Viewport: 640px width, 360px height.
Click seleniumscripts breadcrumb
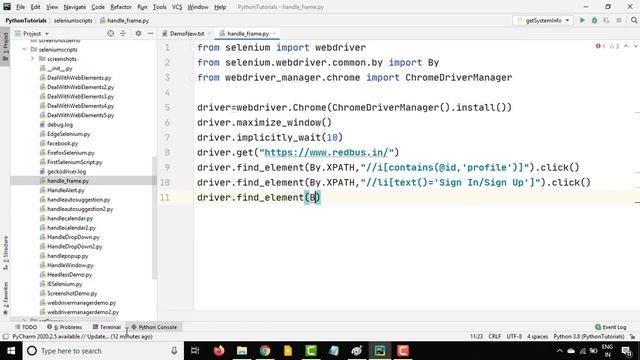[x=73, y=20]
